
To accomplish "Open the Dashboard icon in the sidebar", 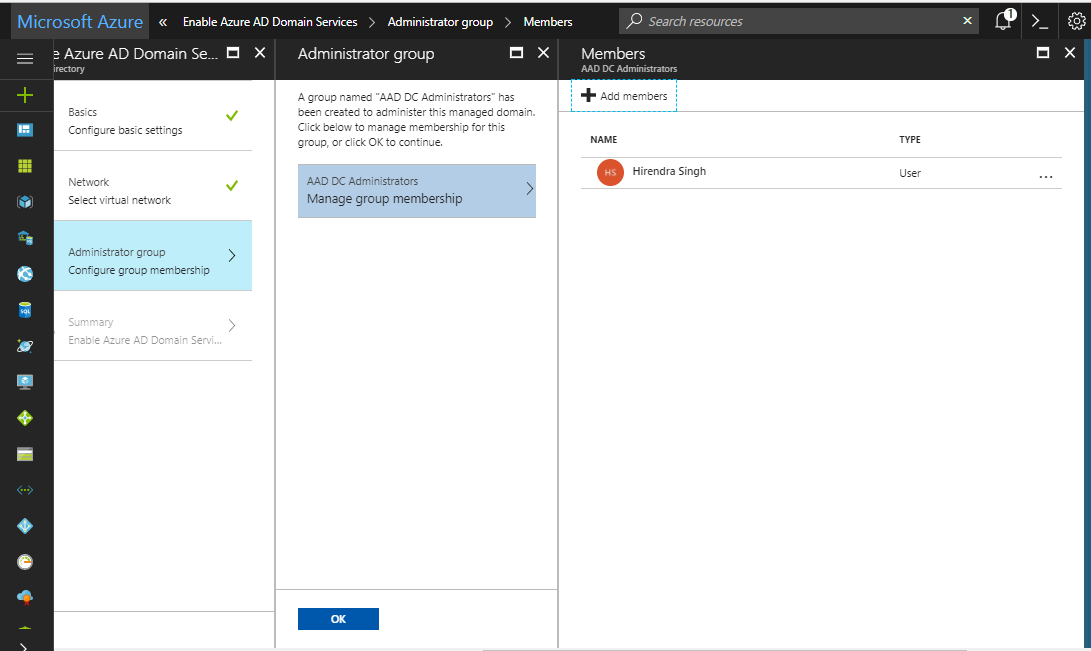I will [25, 130].
